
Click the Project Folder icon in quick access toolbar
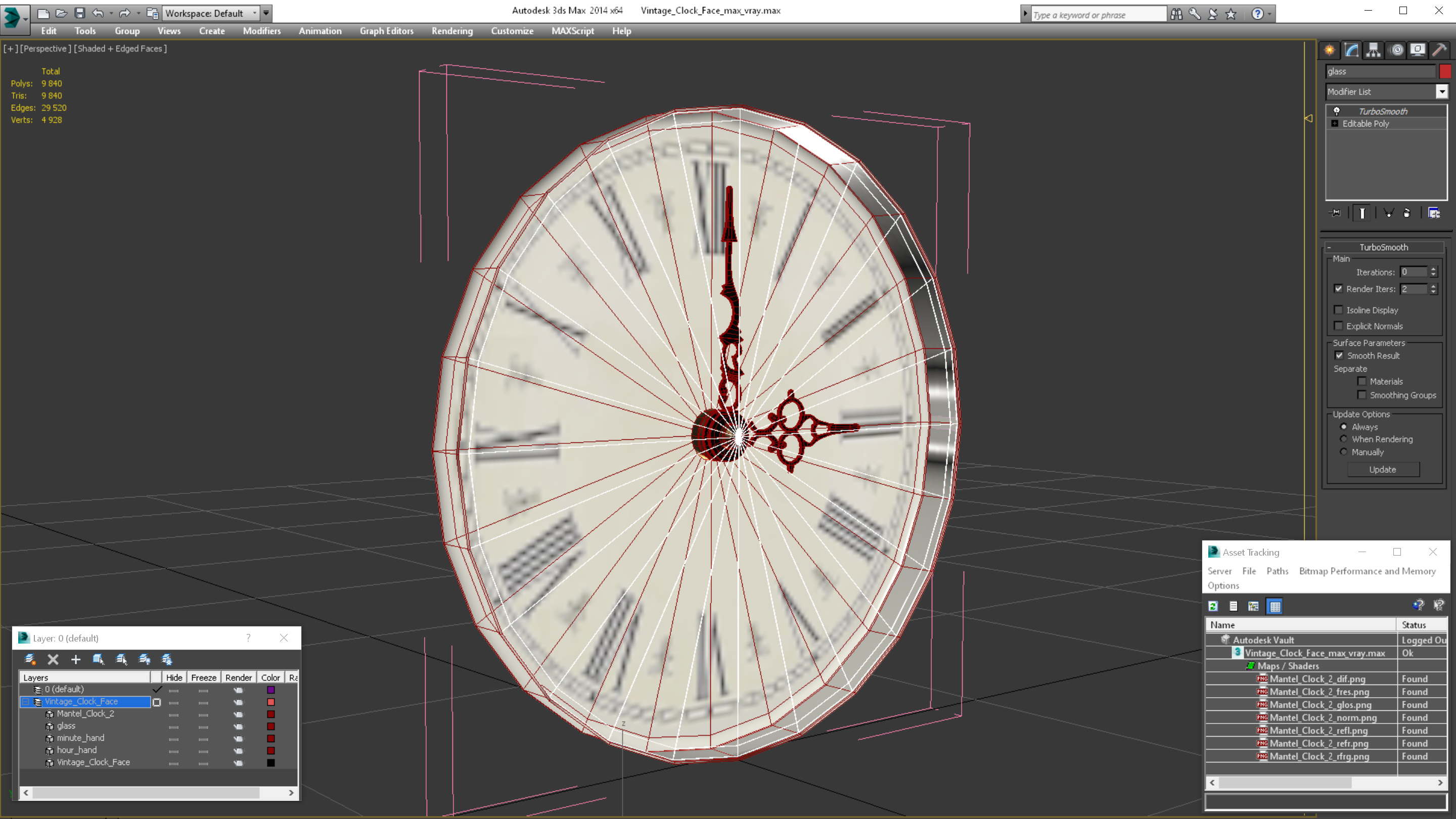(153, 13)
